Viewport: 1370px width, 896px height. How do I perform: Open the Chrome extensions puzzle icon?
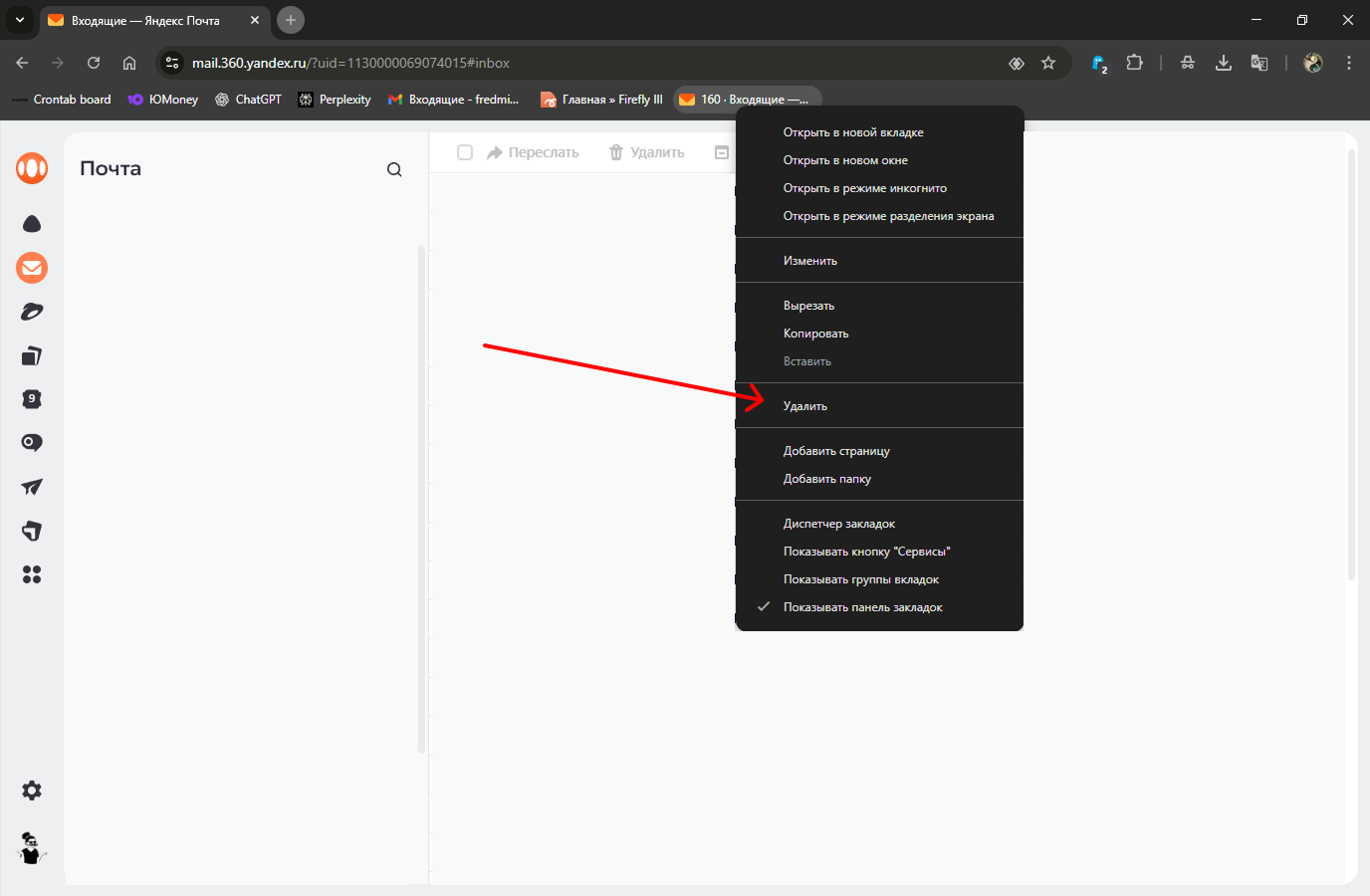pos(1134,63)
